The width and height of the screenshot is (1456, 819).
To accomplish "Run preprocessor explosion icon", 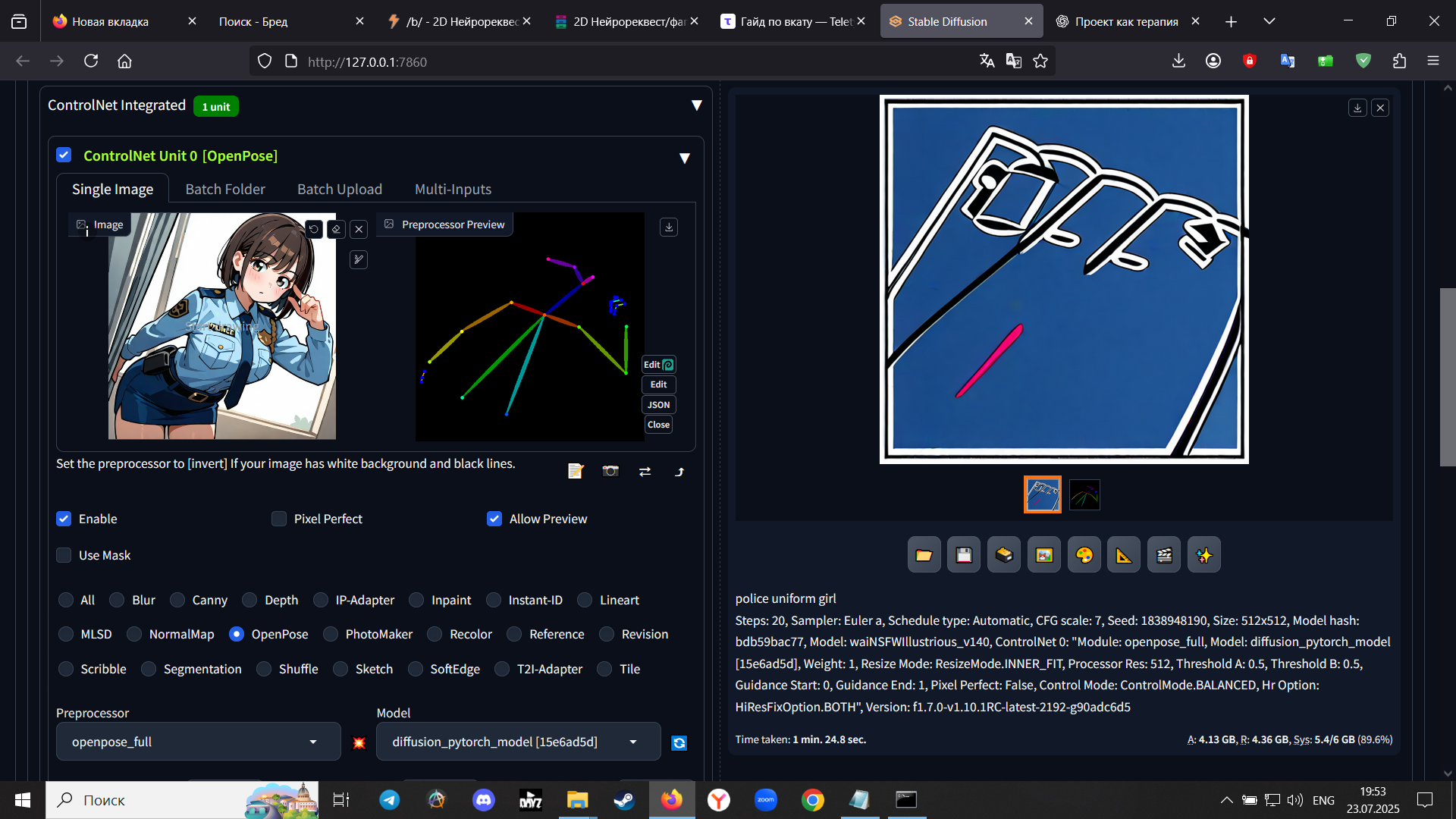I will 359,742.
